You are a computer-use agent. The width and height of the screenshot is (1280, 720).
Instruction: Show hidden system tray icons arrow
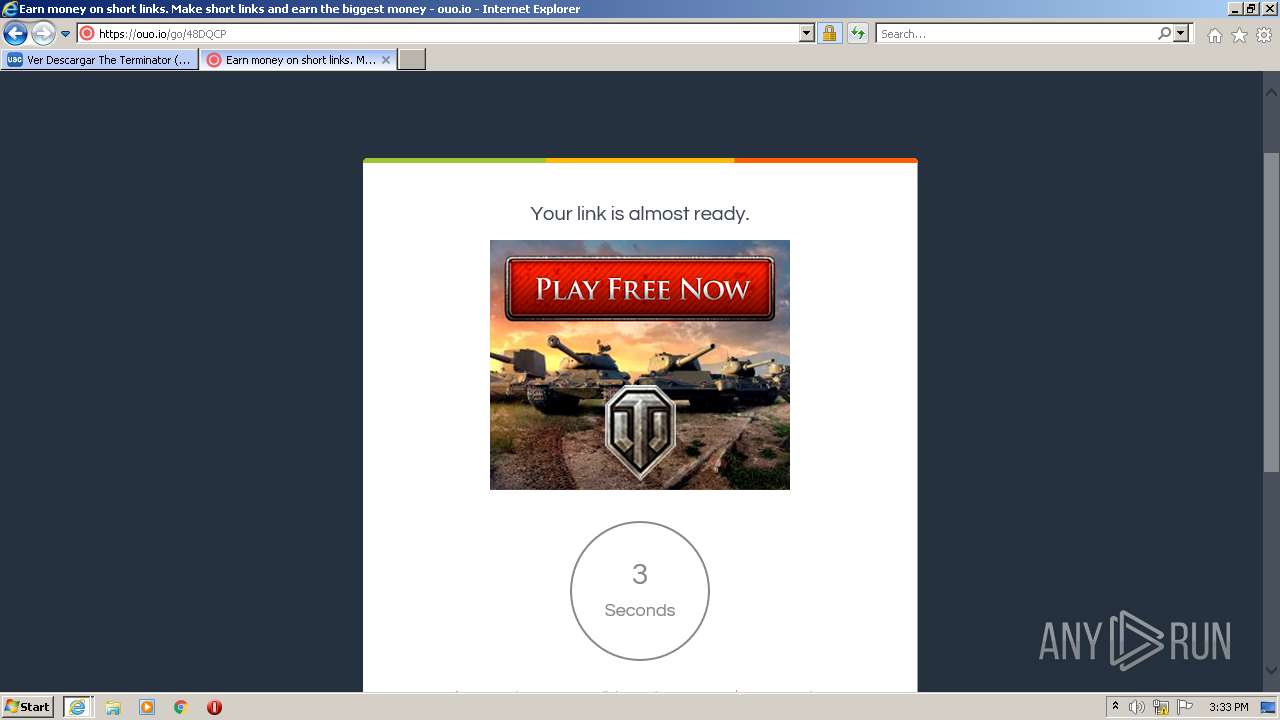pyautogui.click(x=1116, y=707)
